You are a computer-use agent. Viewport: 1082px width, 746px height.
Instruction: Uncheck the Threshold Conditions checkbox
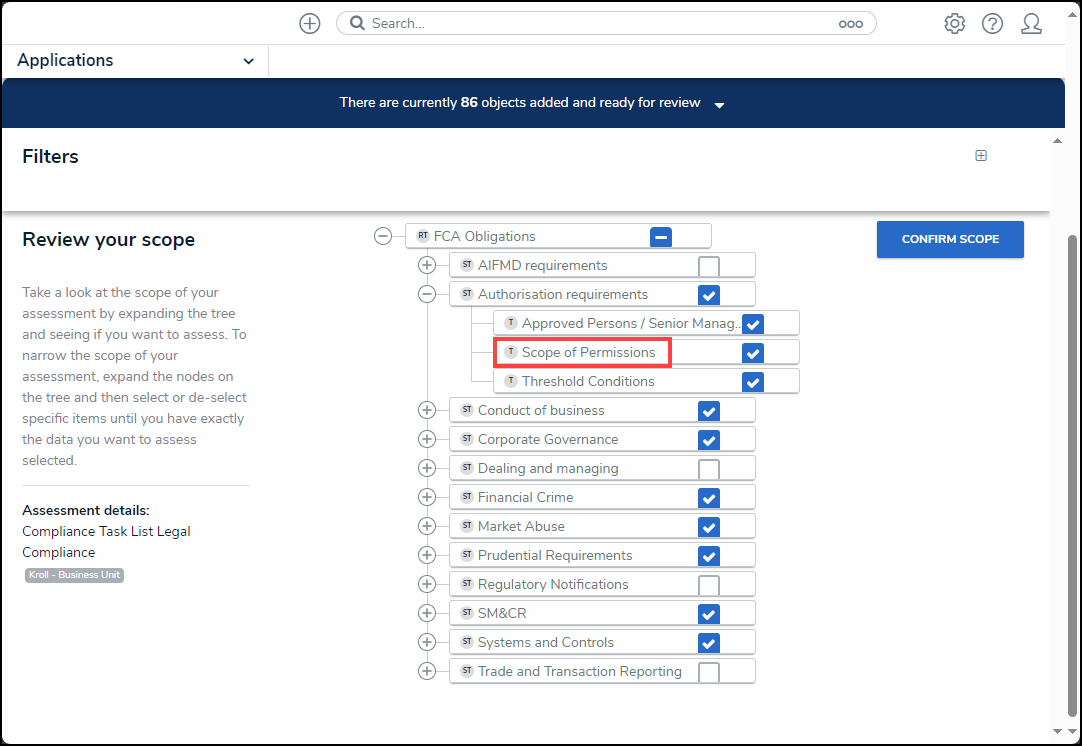pyautogui.click(x=753, y=382)
